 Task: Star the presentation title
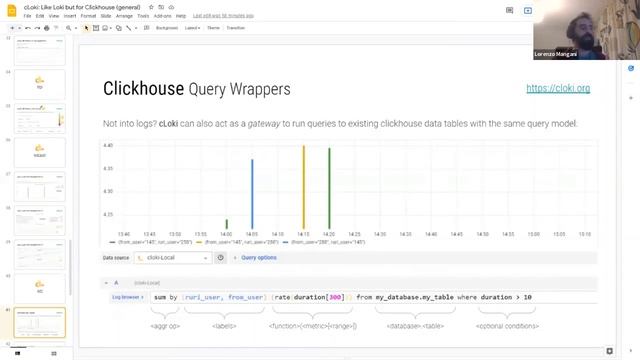[151, 7]
